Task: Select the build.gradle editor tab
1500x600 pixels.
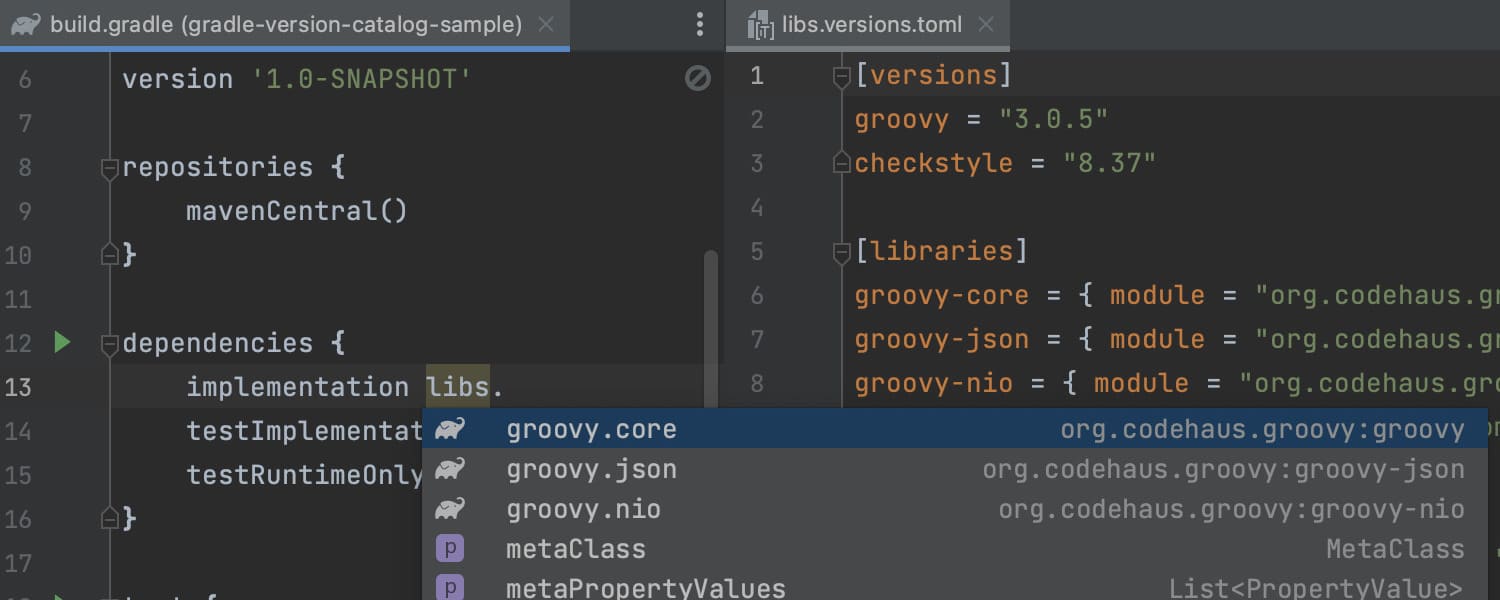Action: [x=285, y=25]
